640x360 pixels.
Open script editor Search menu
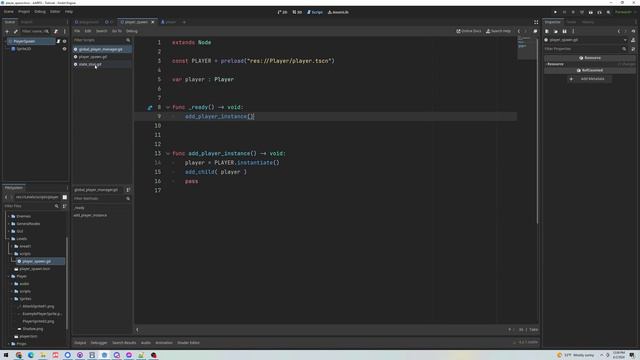[x=102, y=31]
